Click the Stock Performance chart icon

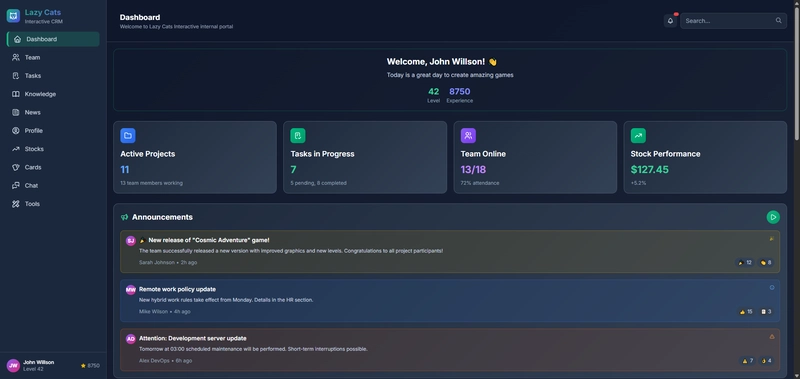pyautogui.click(x=638, y=136)
